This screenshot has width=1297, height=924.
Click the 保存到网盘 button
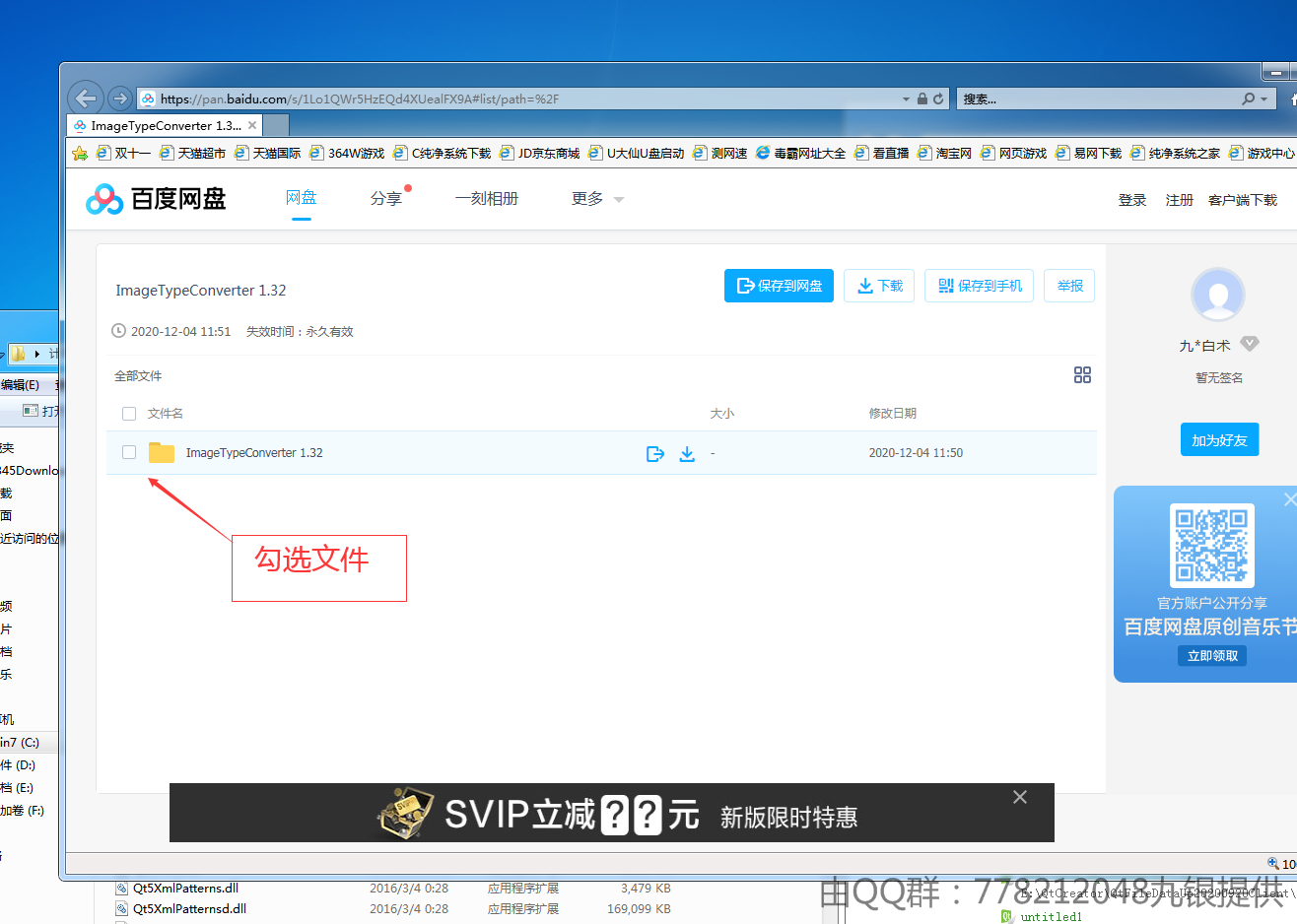pos(779,286)
